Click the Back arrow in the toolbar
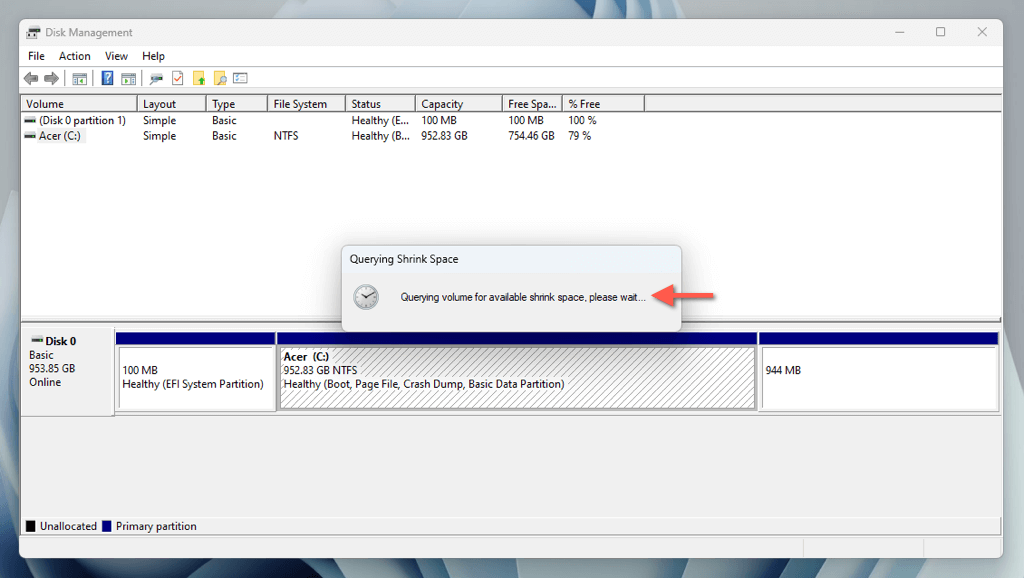Viewport: 1024px width, 578px height. point(31,79)
